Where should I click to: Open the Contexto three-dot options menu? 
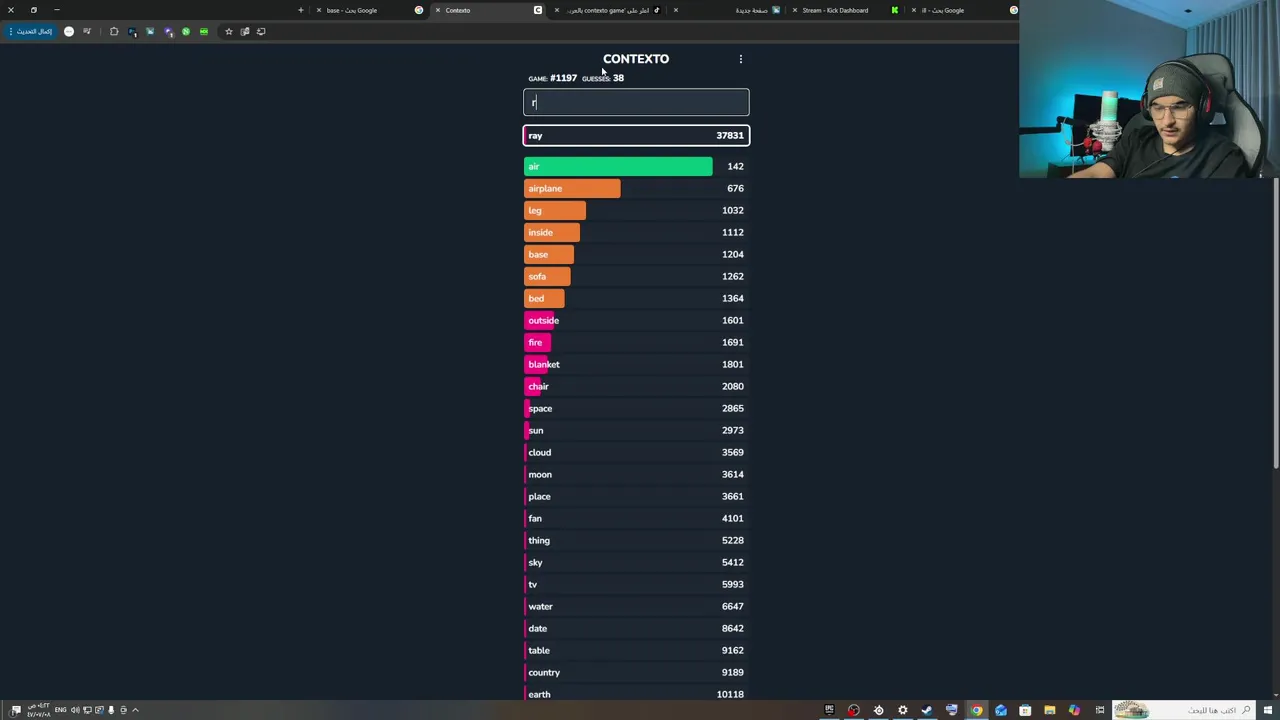tap(740, 59)
